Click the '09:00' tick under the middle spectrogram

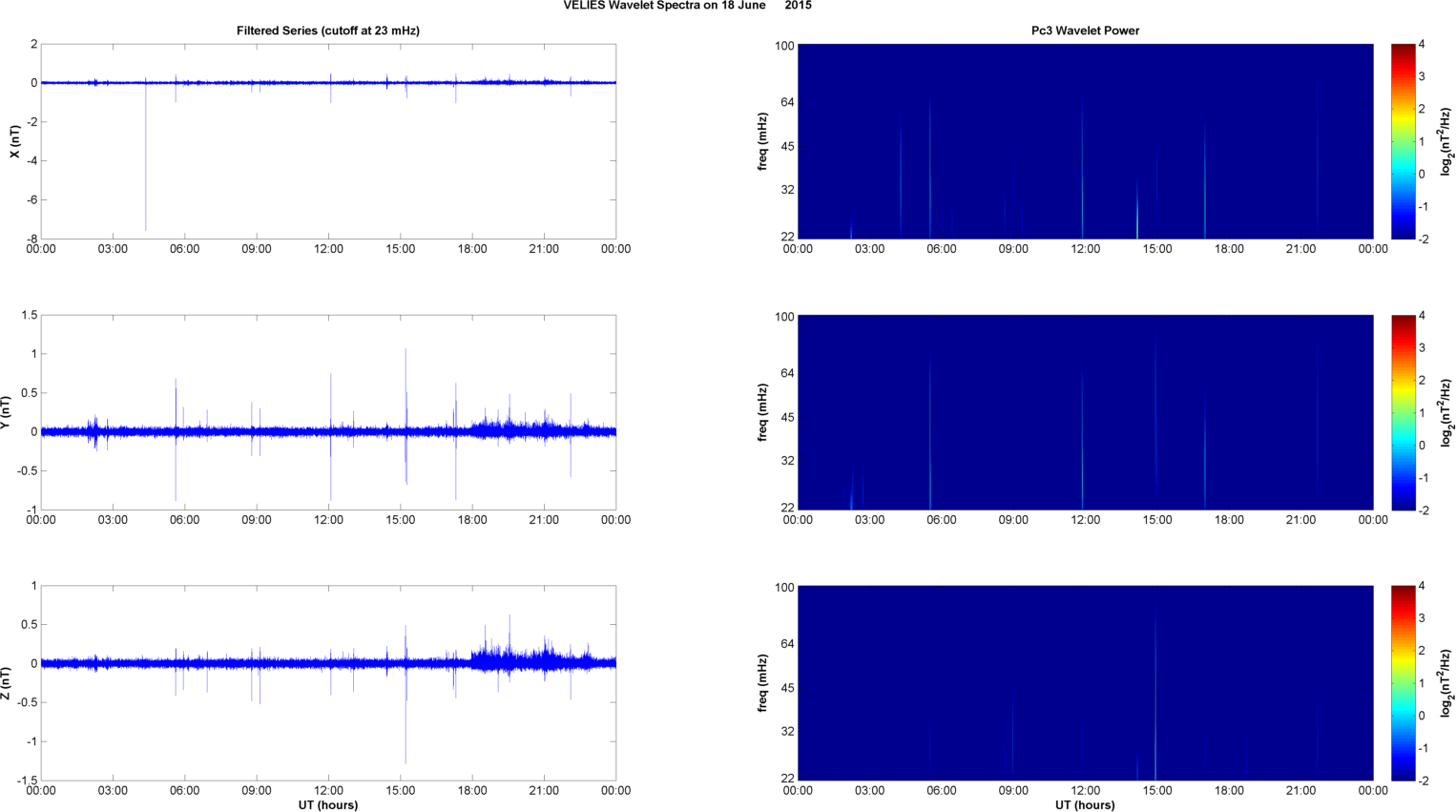point(1013,520)
